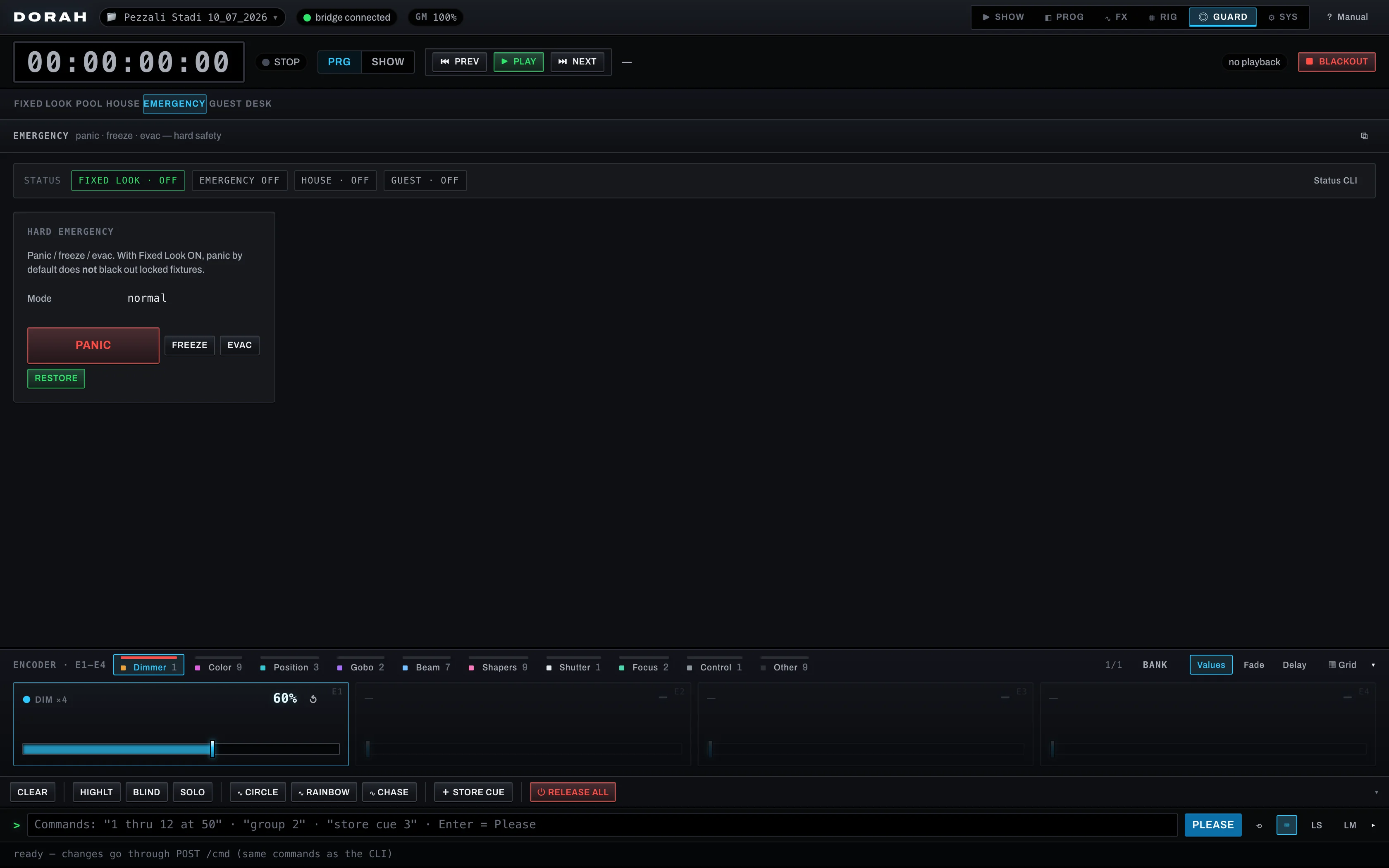1389x868 pixels.
Task: Click the DIM encoder slider bar
Action: point(181,749)
